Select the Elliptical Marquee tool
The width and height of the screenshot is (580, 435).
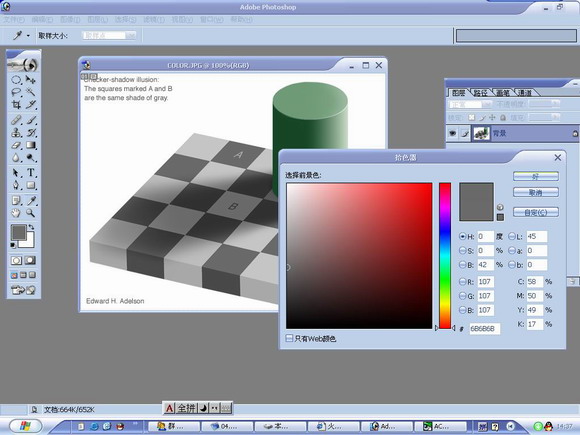point(16,80)
